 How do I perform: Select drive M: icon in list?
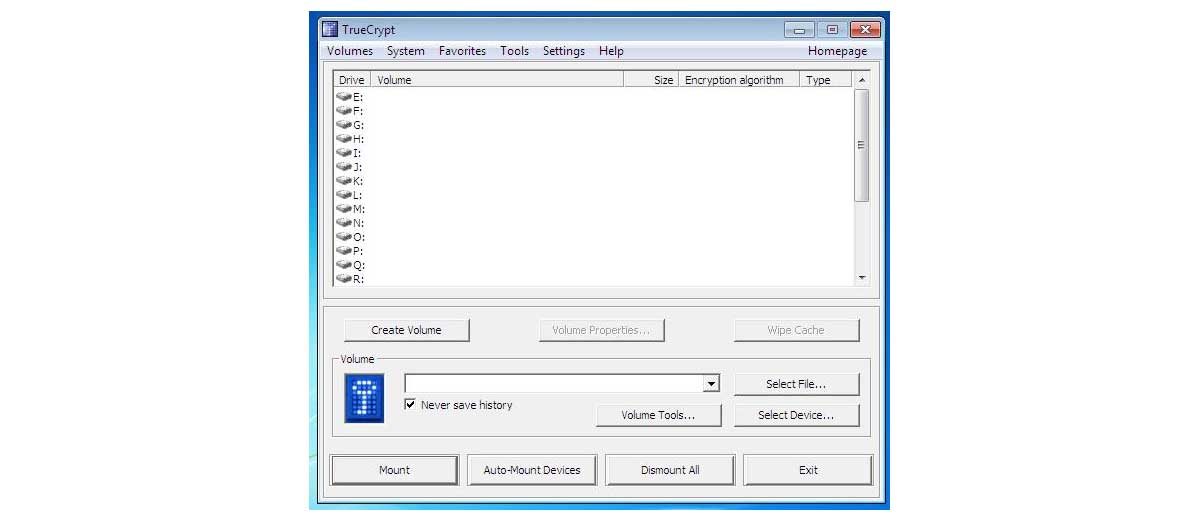(x=344, y=209)
